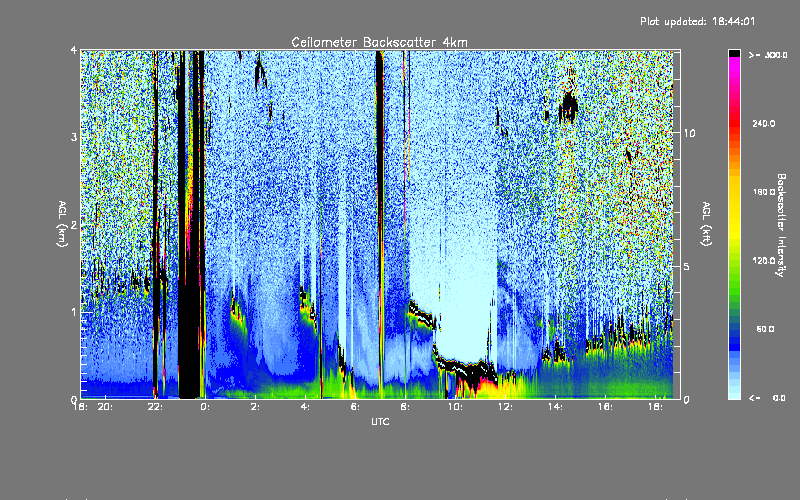Click the '12:' time tick label

[505, 407]
